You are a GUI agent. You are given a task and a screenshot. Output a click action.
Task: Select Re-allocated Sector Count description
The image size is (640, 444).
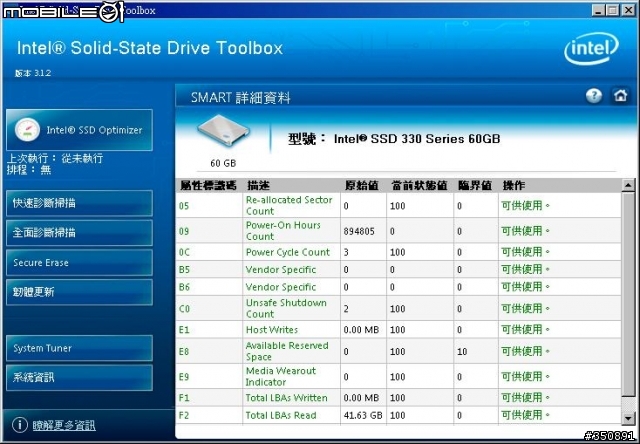coord(289,205)
